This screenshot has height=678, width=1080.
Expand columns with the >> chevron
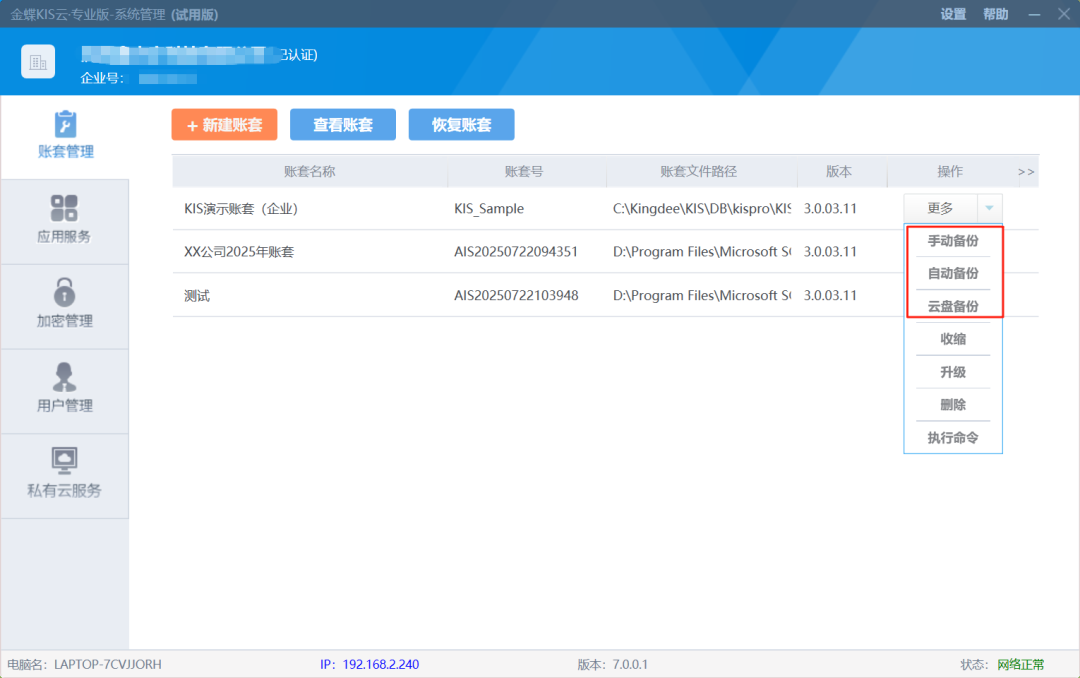1026,172
